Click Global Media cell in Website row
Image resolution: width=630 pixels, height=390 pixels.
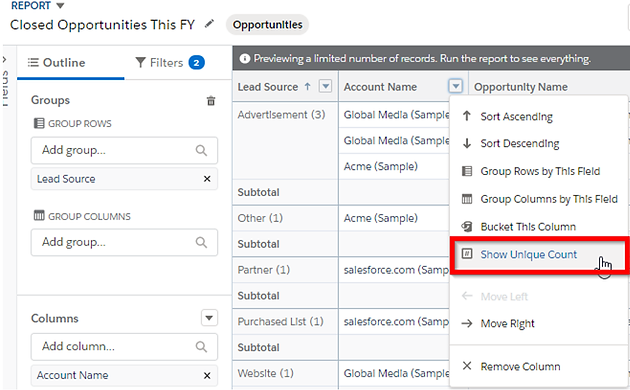coord(394,374)
